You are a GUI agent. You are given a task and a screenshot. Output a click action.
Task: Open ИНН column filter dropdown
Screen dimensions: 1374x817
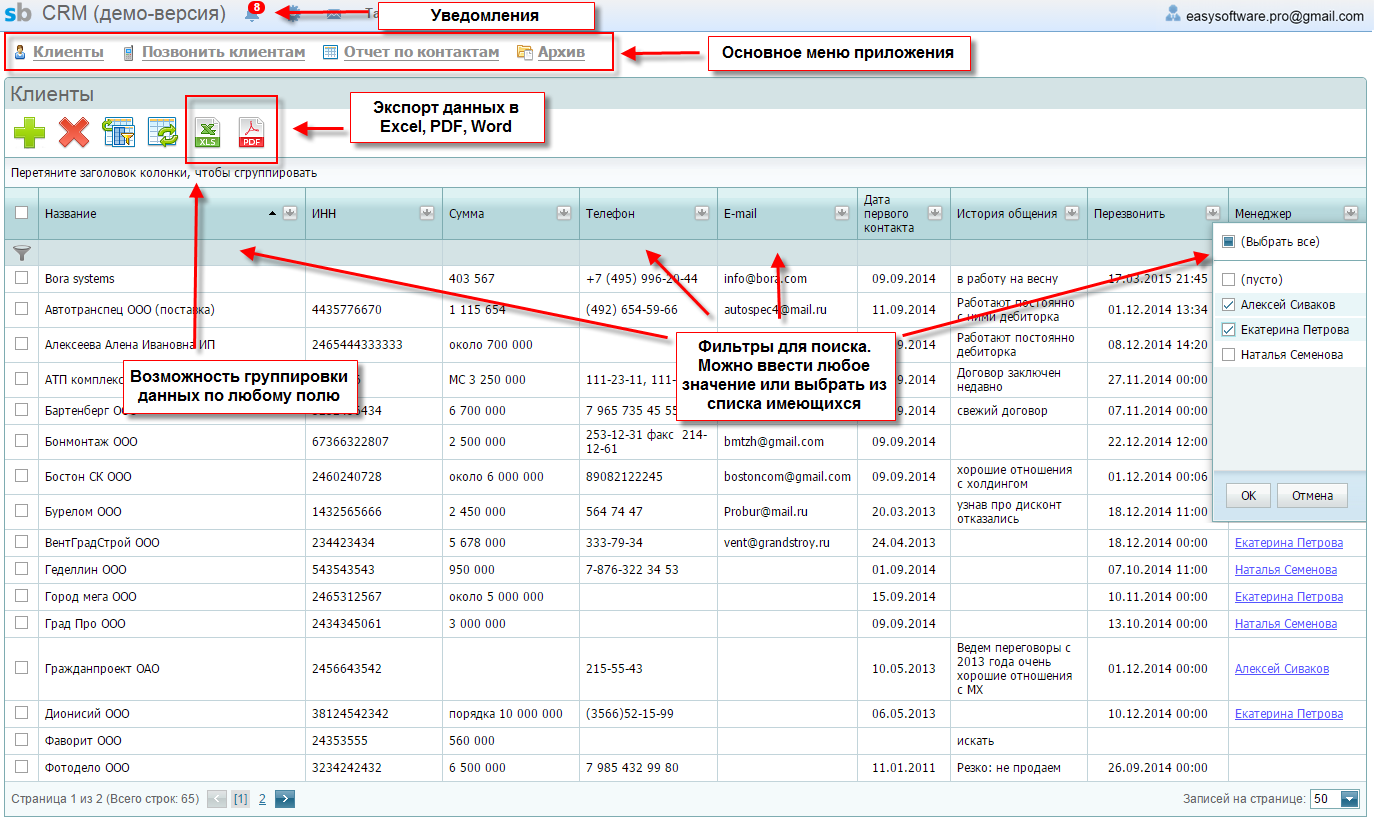(x=427, y=212)
